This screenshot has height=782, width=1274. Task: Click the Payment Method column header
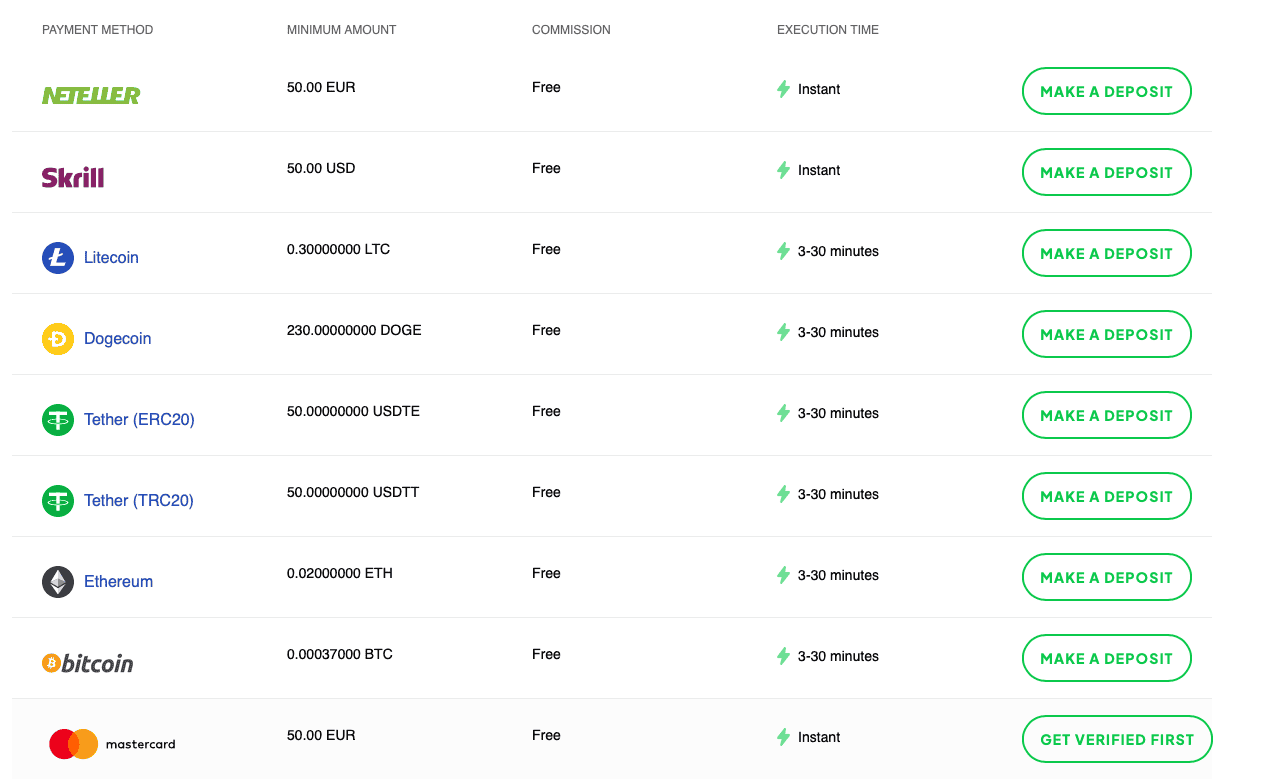tap(97, 30)
